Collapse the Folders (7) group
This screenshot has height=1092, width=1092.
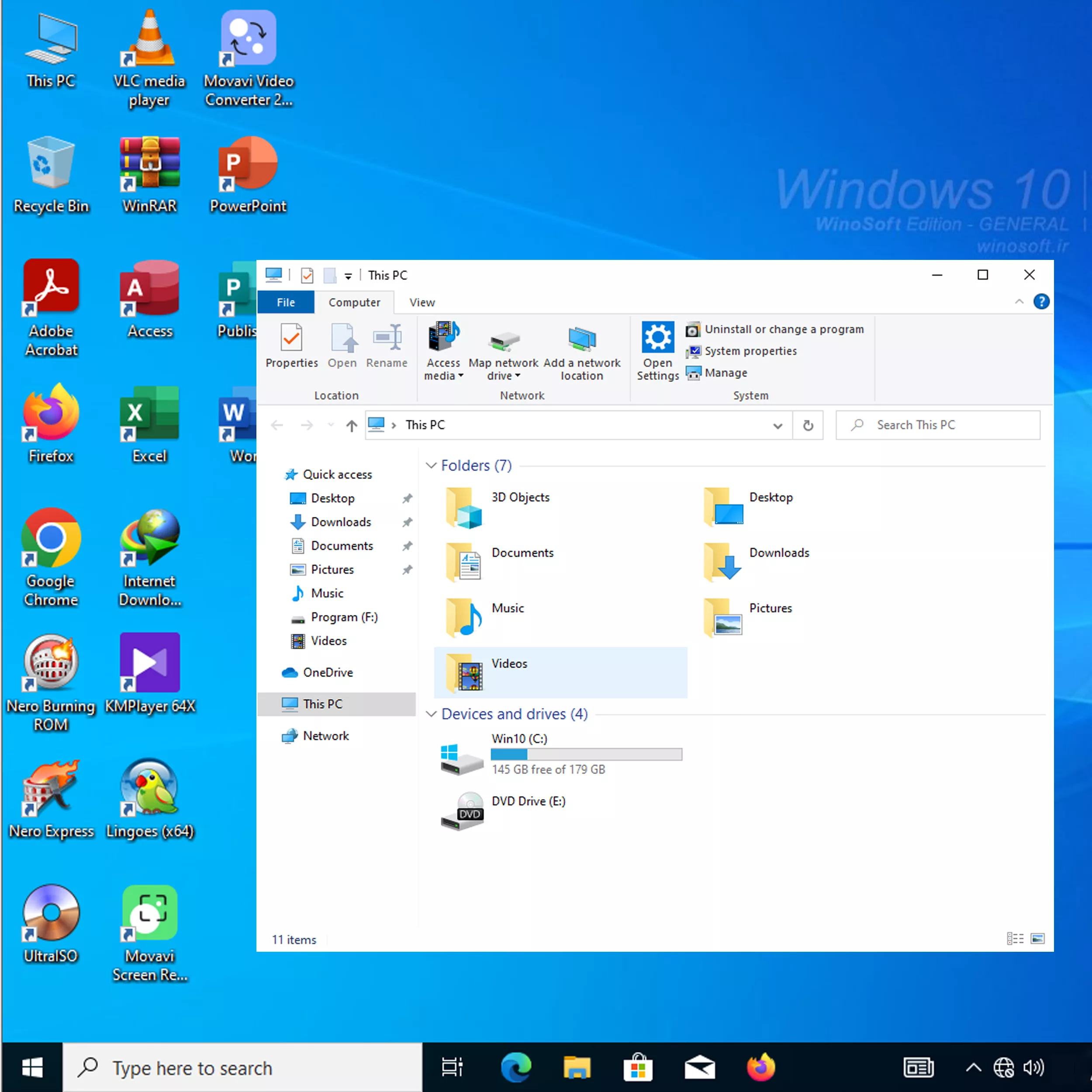coord(431,465)
